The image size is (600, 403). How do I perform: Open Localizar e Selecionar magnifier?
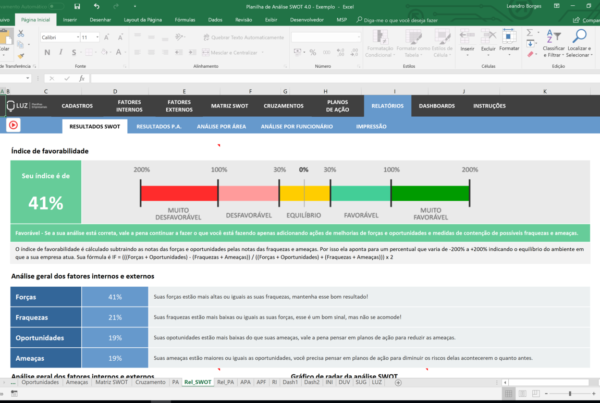click(579, 43)
